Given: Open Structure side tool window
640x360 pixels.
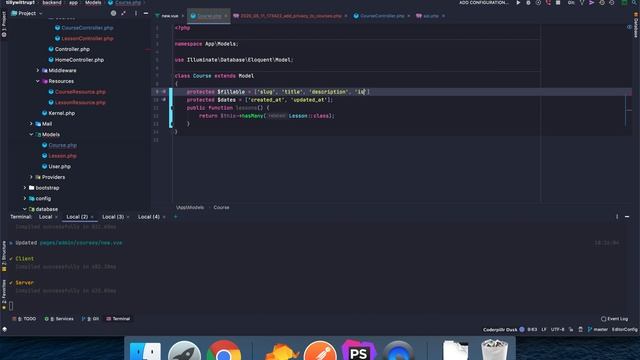Looking at the screenshot, I should click(4, 255).
